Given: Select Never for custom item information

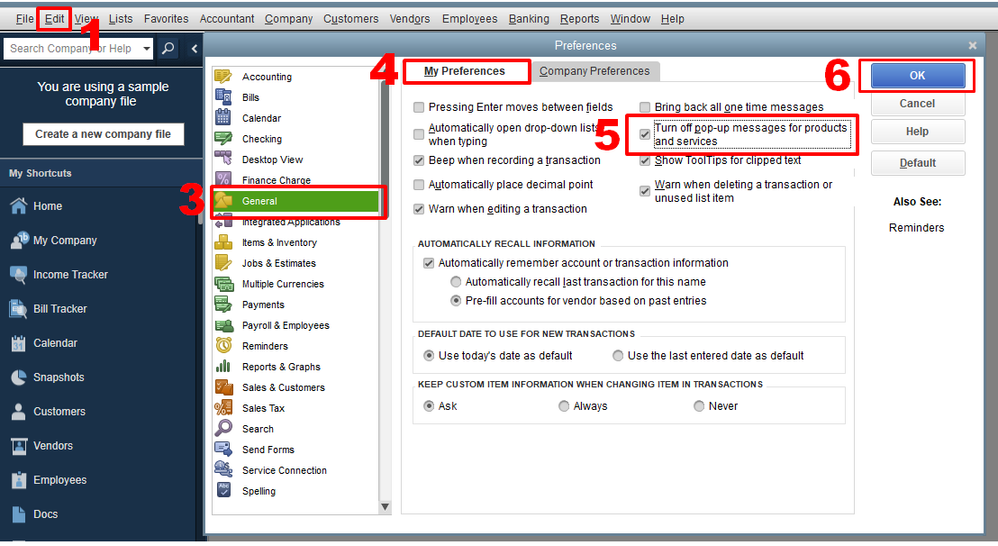Looking at the screenshot, I should [x=699, y=406].
